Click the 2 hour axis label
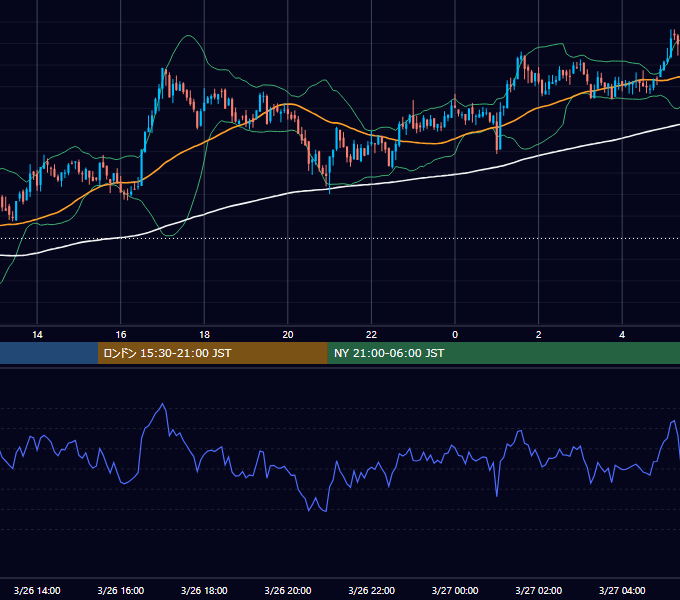The height and width of the screenshot is (600, 680). [539, 335]
